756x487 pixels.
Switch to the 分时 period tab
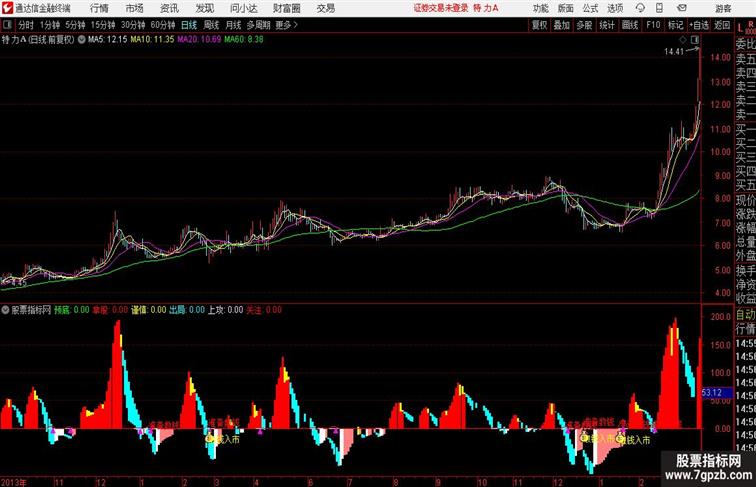click(26, 25)
